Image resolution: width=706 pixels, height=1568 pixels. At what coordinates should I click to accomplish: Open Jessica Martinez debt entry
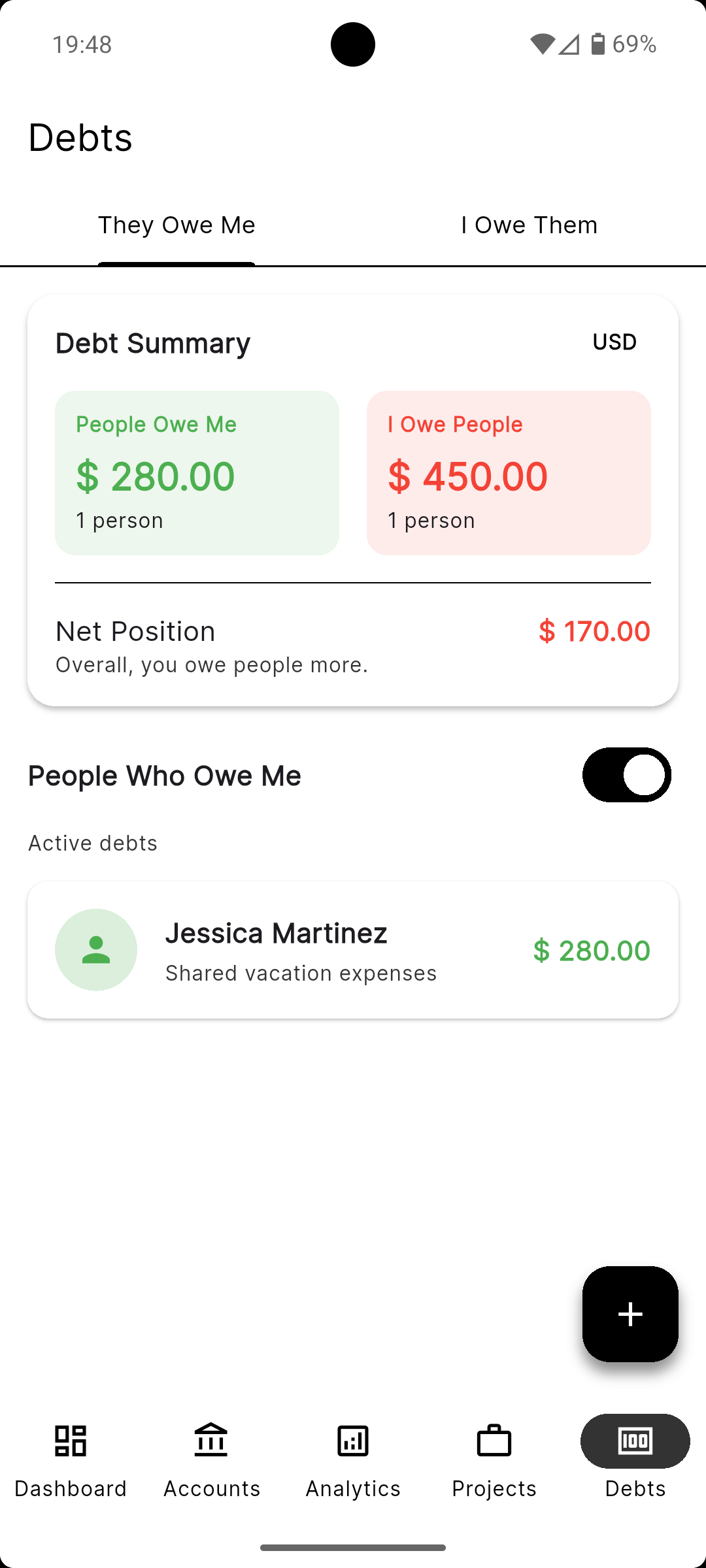click(x=353, y=949)
